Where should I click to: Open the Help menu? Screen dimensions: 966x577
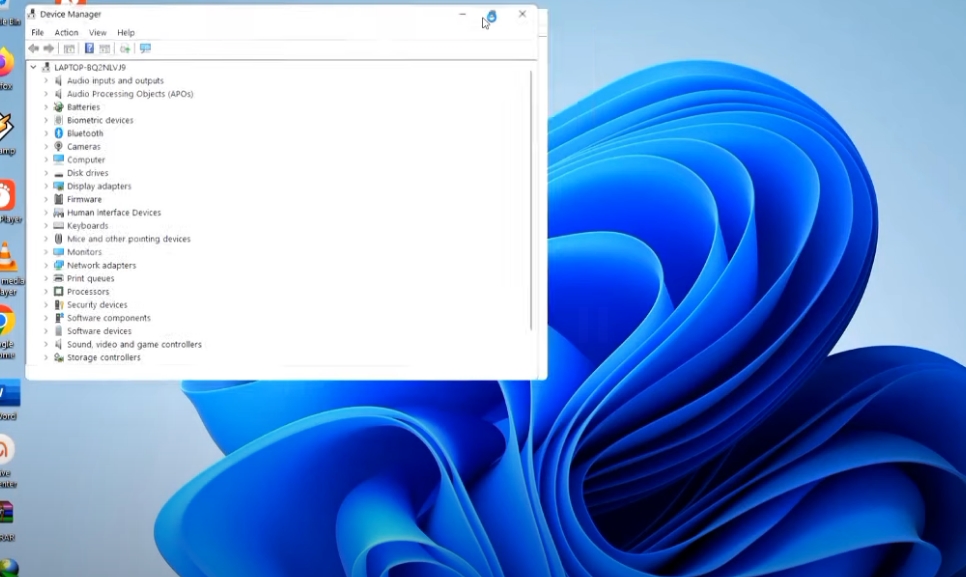point(126,33)
